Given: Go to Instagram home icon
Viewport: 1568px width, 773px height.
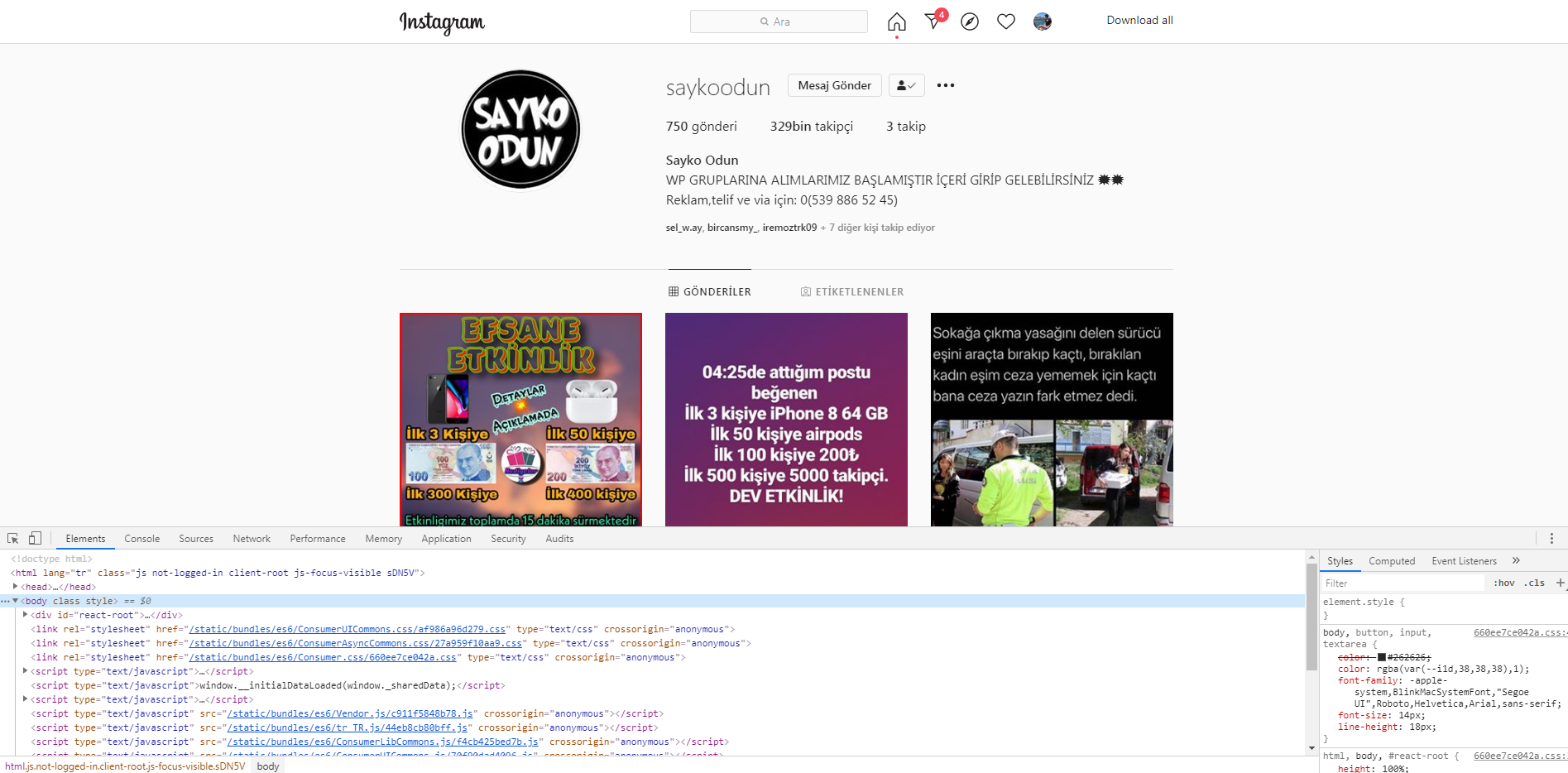Looking at the screenshot, I should (x=896, y=22).
